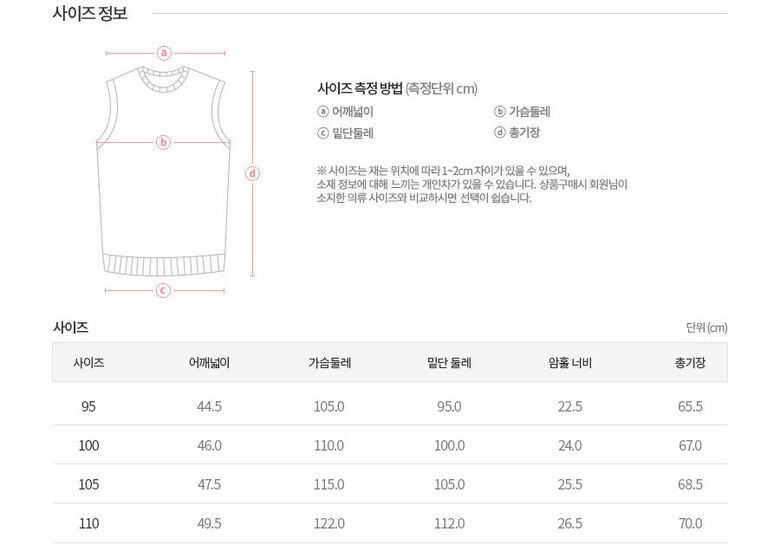Select the ⓓ 총기장 legend icon
This screenshot has width=780, height=551.
500,133
